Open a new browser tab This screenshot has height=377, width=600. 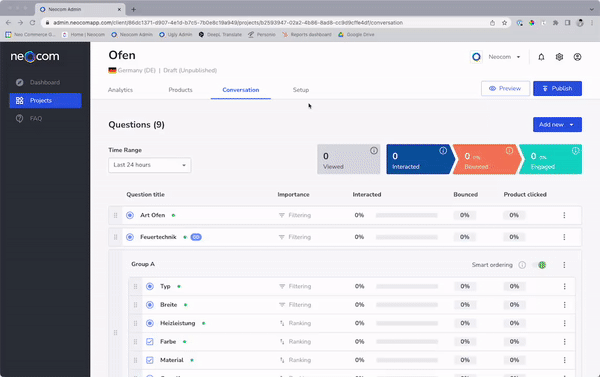[134, 9]
